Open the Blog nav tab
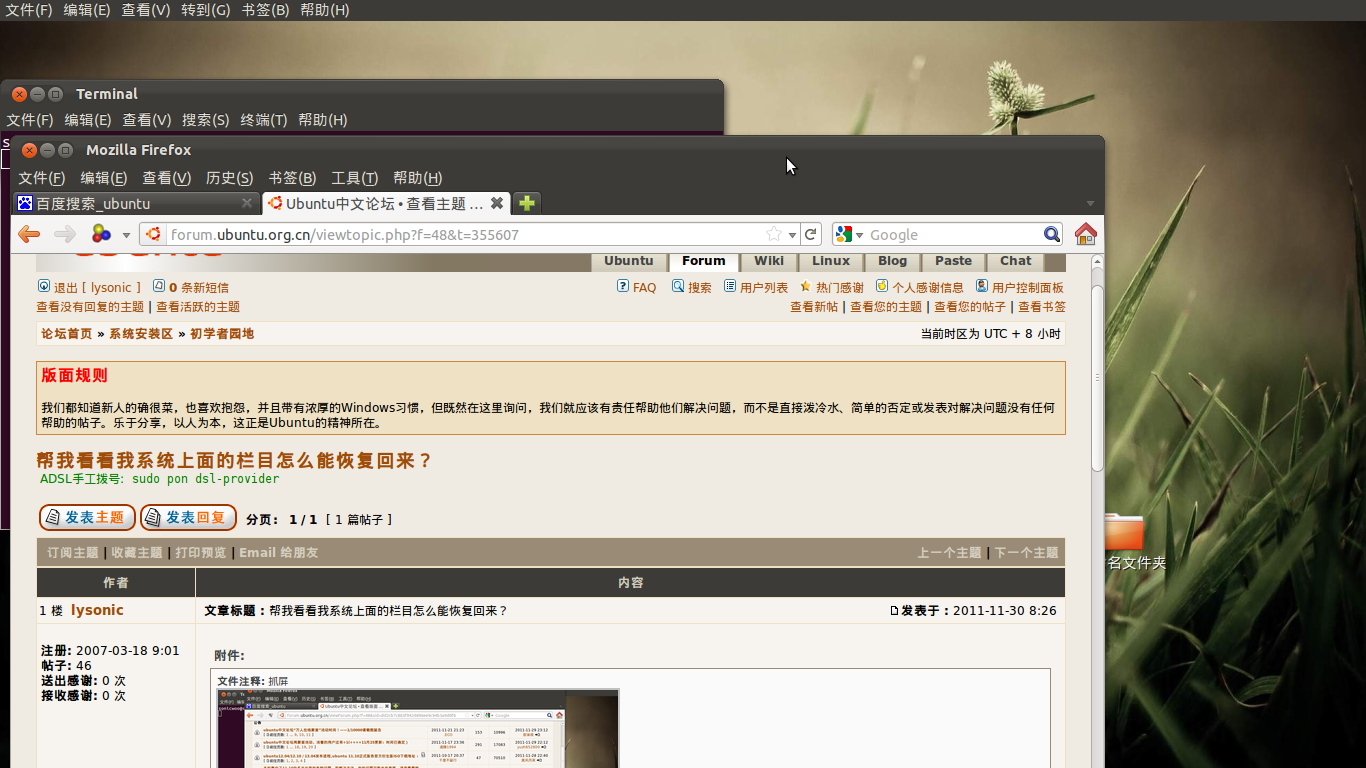Screen dimensions: 1366x768 (x=893, y=261)
